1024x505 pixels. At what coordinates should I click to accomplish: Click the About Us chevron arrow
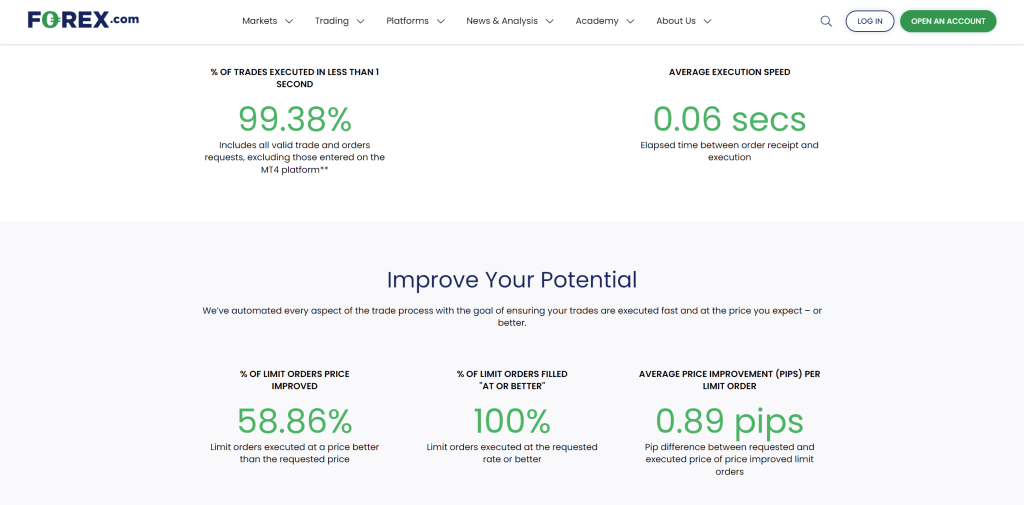coord(707,21)
